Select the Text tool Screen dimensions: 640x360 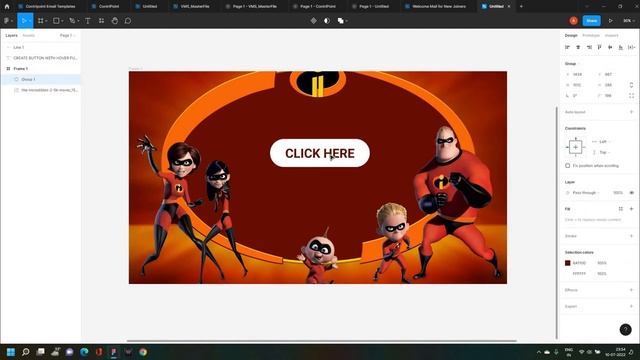pyautogui.click(x=88, y=21)
